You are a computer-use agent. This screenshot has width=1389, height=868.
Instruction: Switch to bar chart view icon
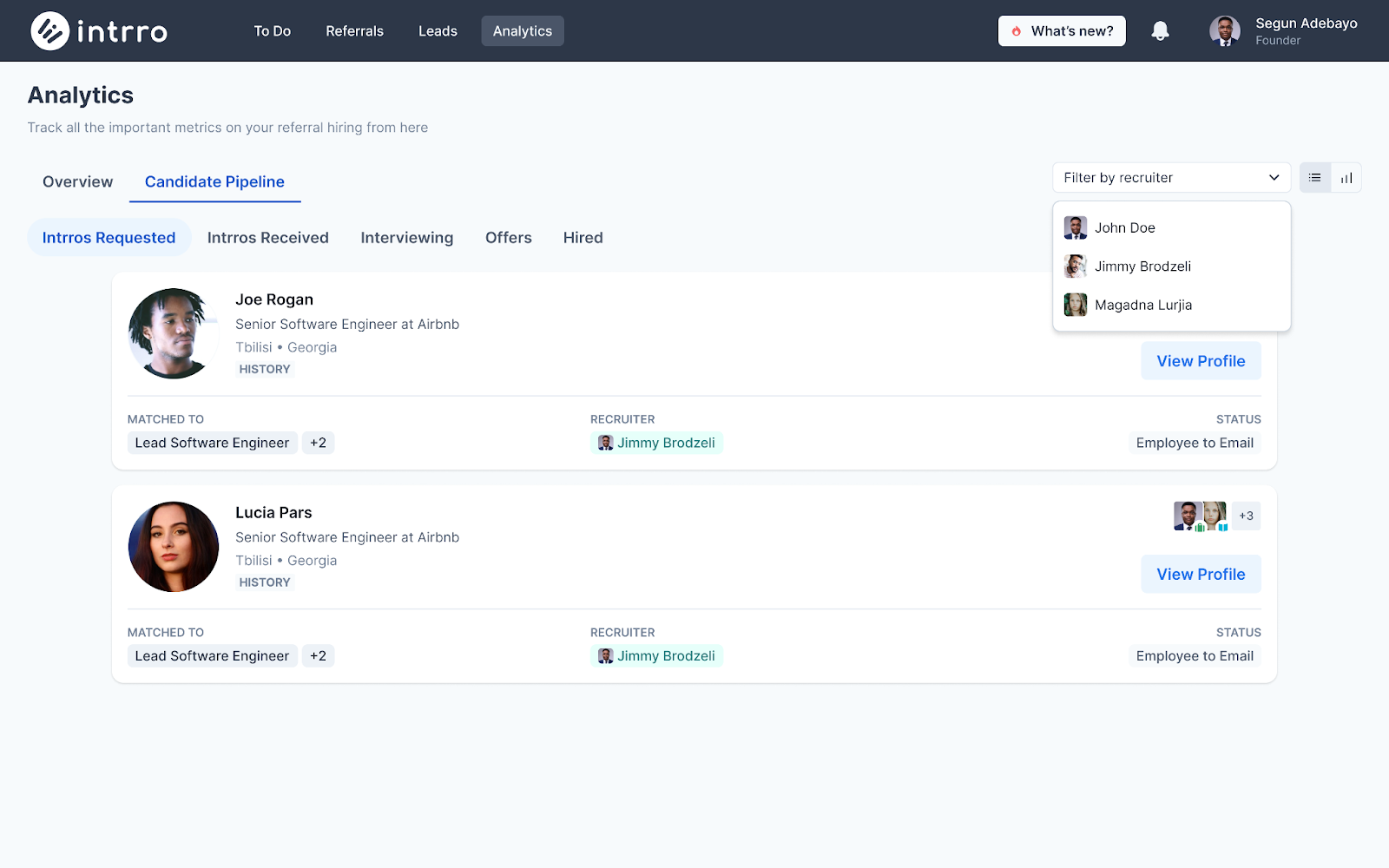[1346, 178]
